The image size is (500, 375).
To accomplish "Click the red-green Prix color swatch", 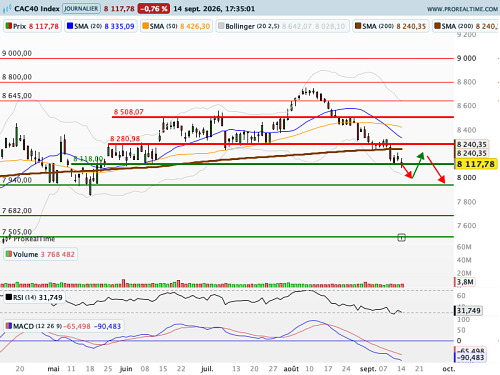I will pos(9,26).
